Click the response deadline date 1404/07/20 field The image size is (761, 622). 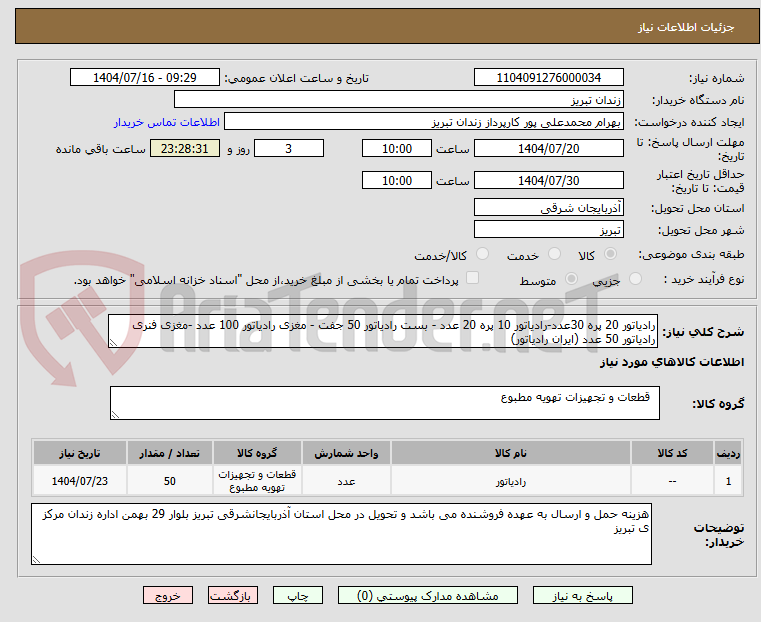coord(549,149)
